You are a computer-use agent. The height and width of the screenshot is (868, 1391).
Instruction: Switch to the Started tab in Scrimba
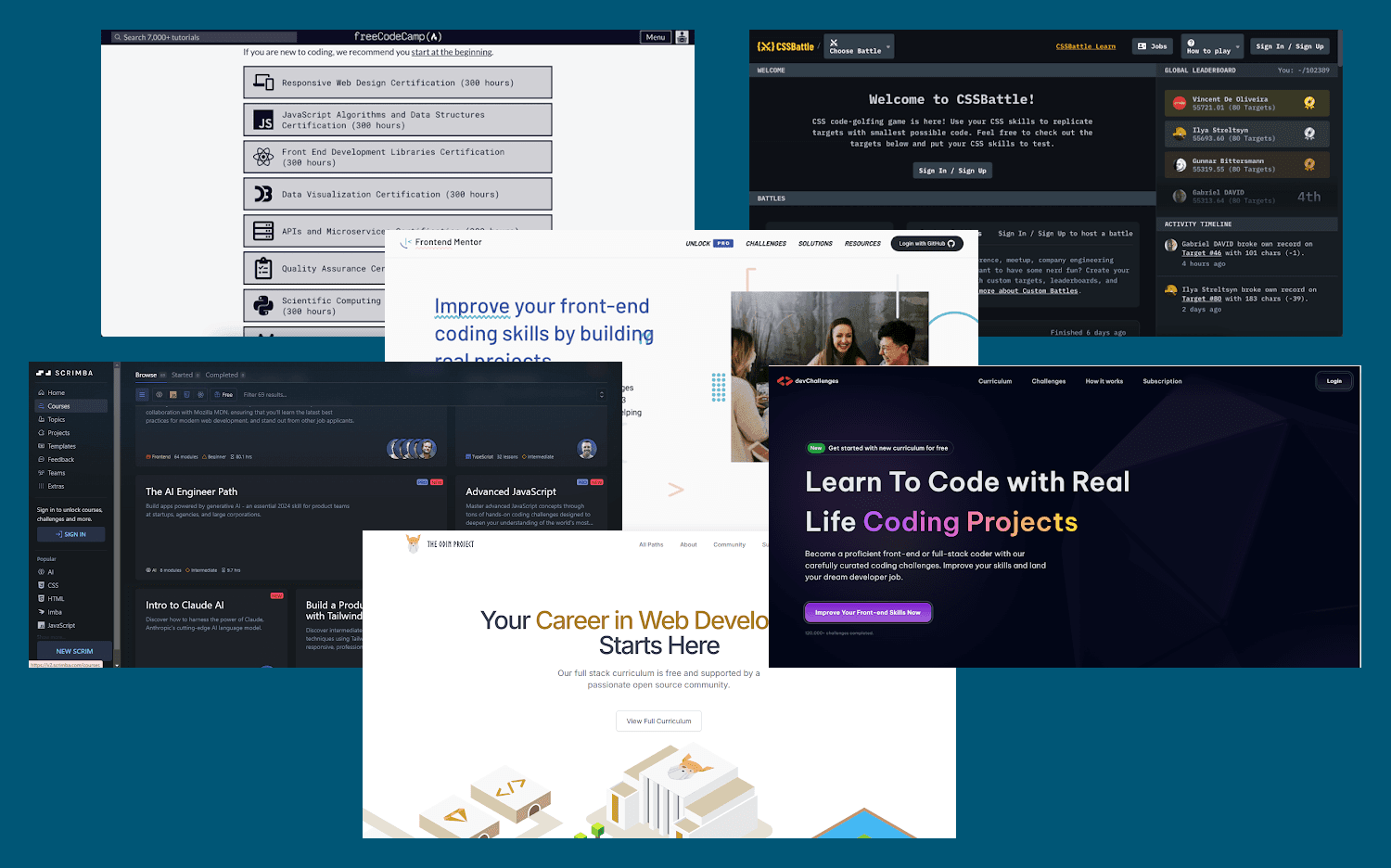tap(183, 376)
